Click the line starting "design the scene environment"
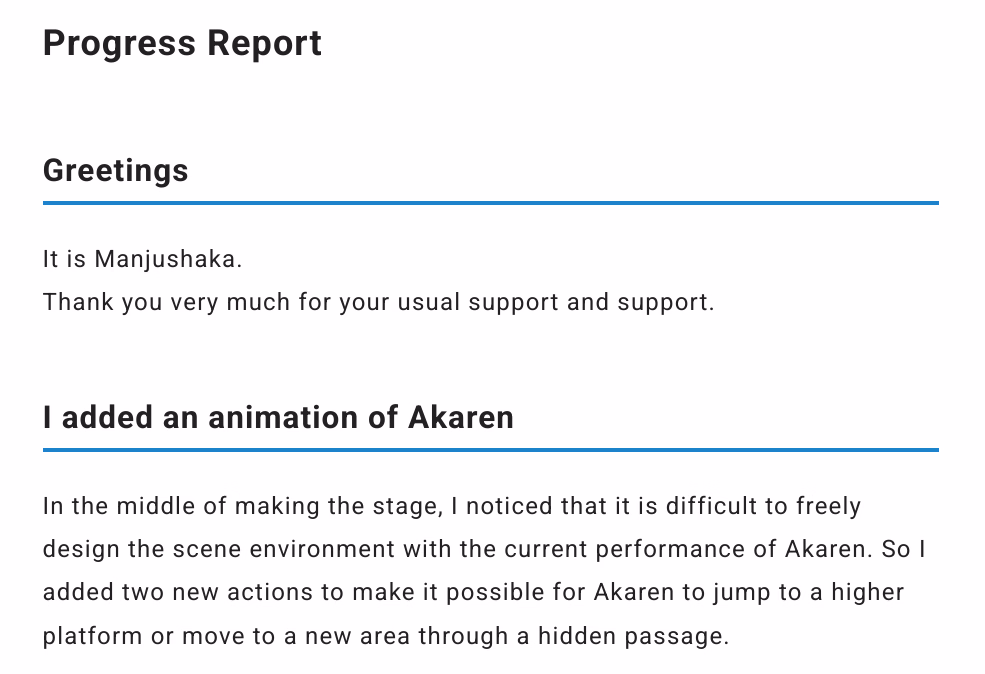 coord(484,550)
